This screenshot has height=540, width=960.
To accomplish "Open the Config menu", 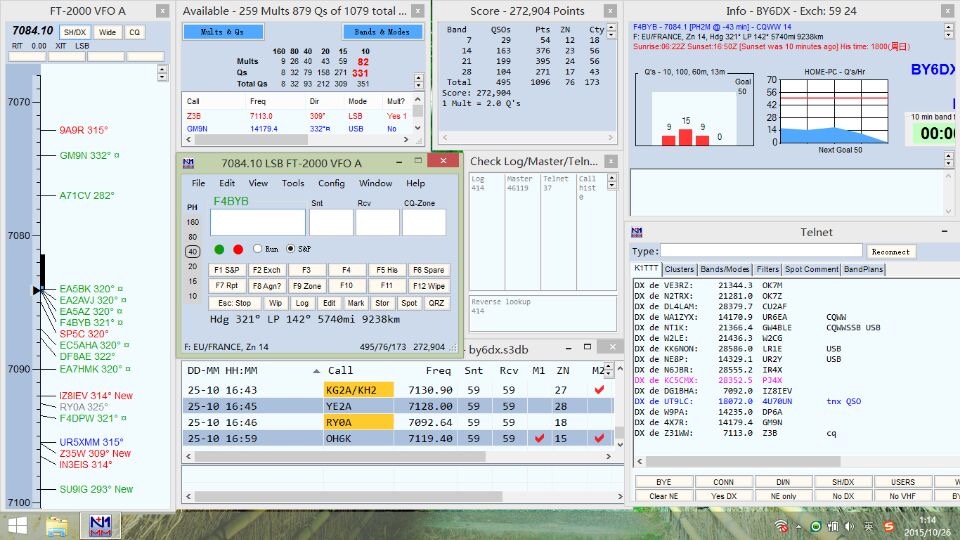I will (331, 183).
